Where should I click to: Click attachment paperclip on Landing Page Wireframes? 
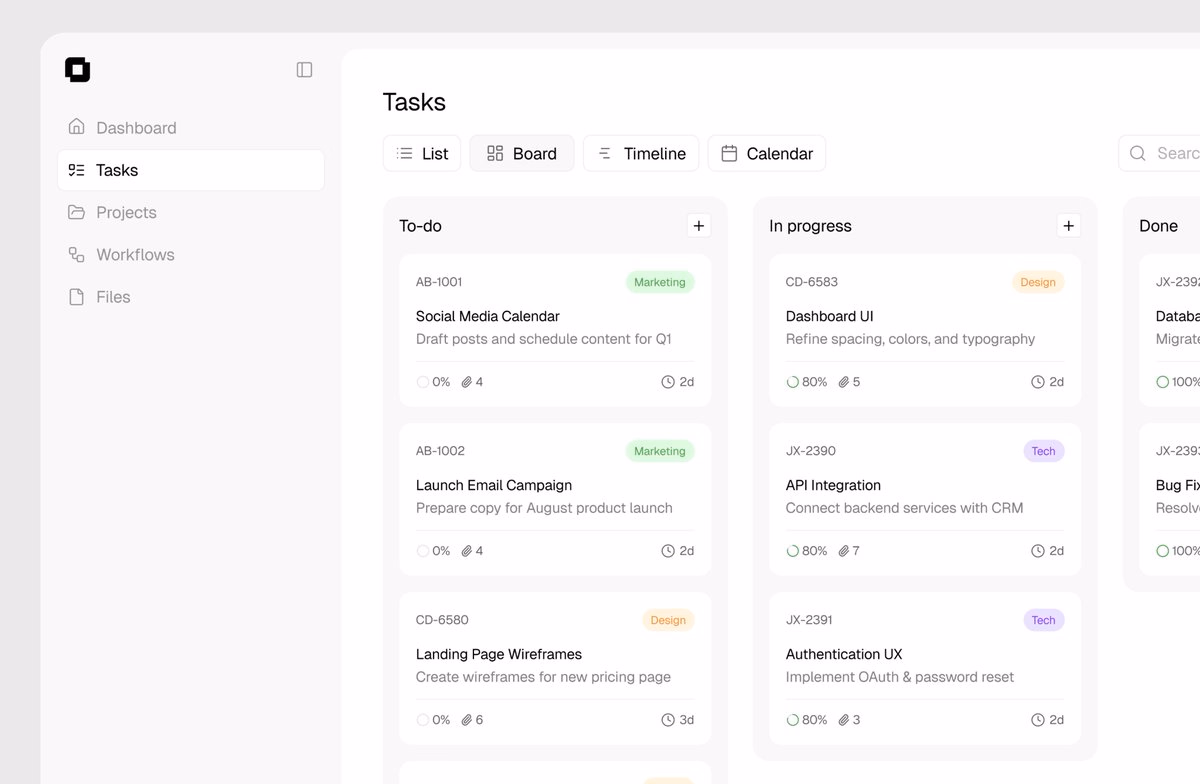pos(466,720)
